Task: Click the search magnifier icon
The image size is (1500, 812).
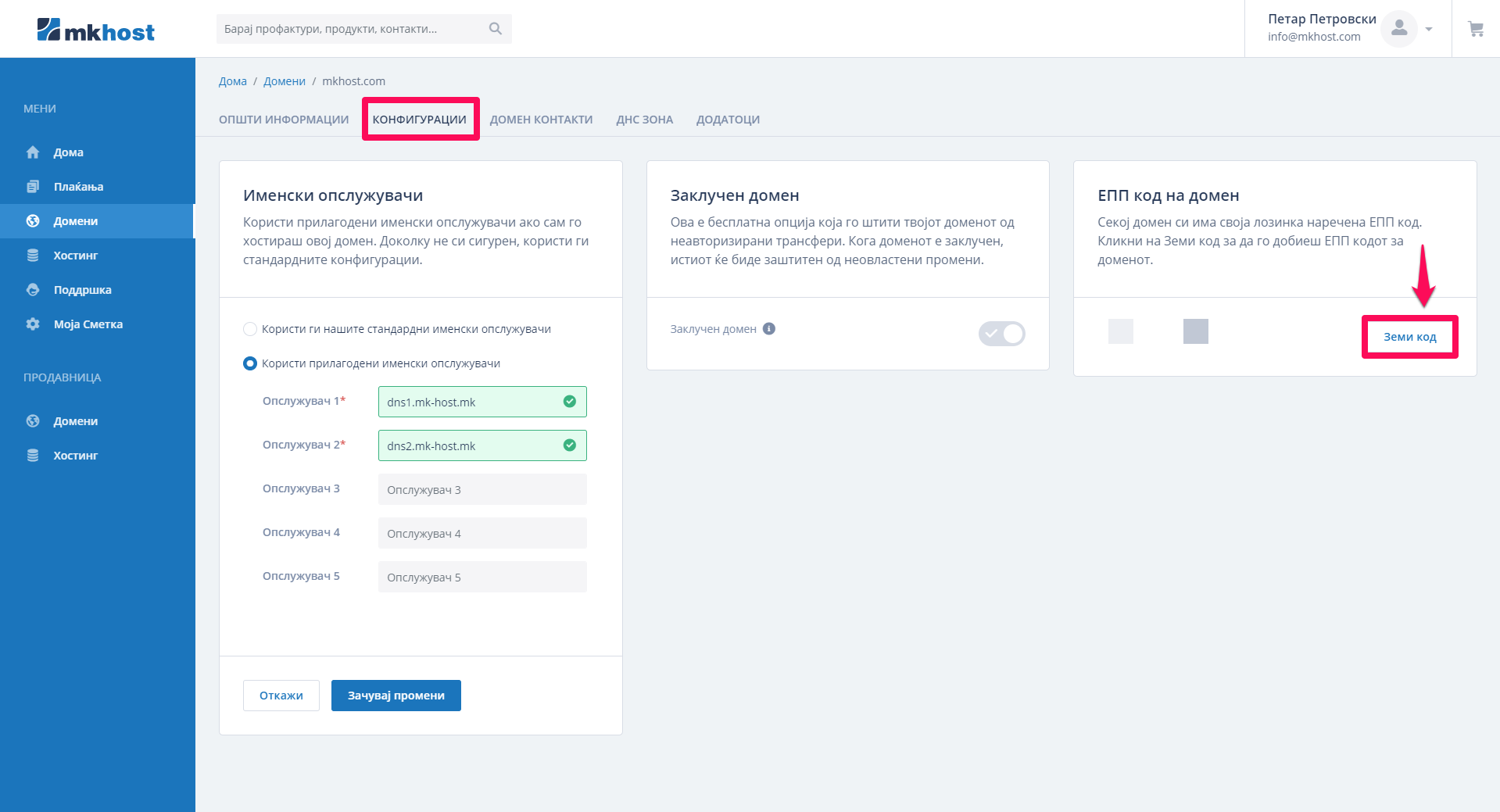Action: [495, 29]
